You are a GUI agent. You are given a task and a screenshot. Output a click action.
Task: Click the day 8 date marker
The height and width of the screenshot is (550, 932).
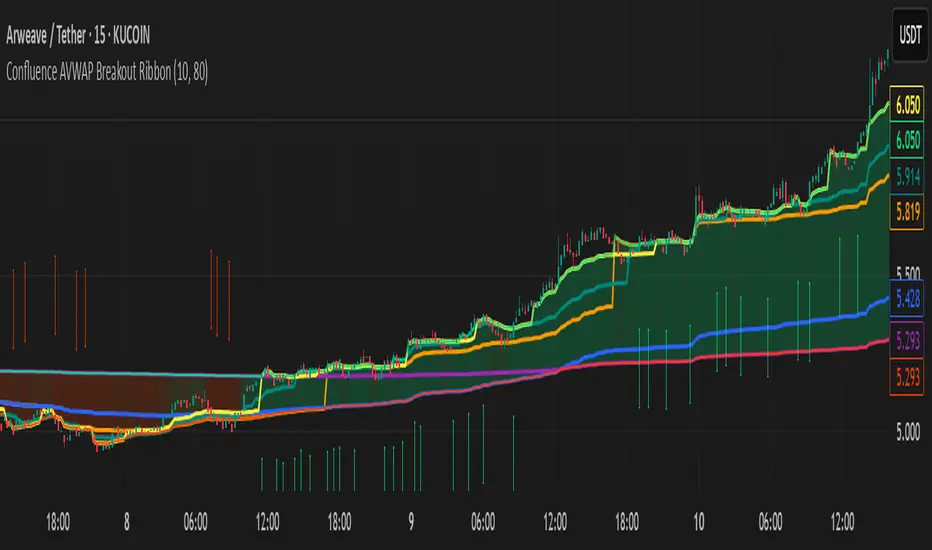(127, 522)
